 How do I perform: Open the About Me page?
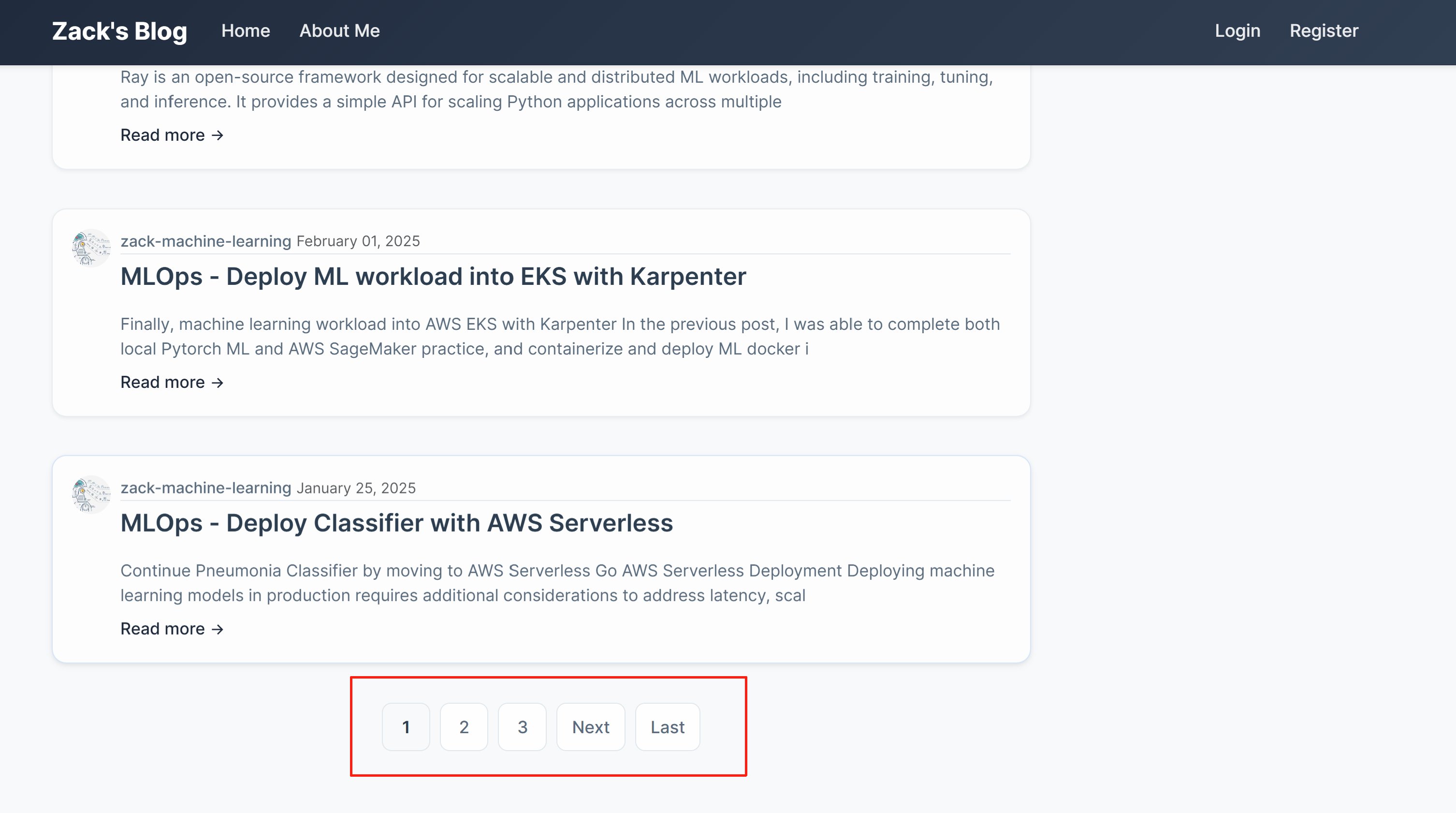(339, 30)
